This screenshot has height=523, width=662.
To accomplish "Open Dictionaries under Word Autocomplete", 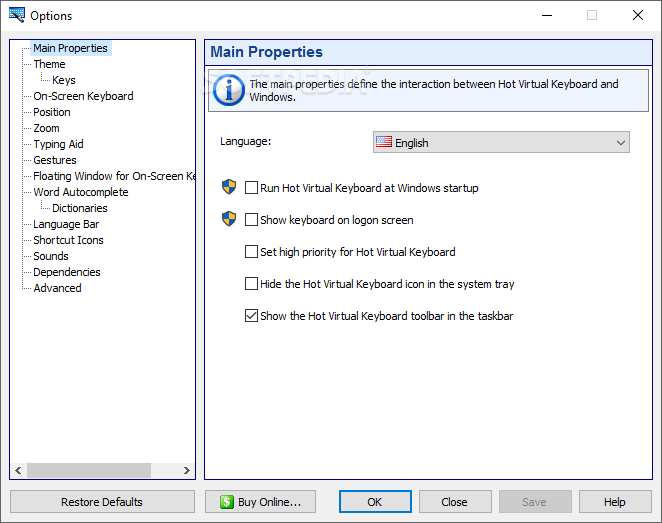I will (80, 208).
